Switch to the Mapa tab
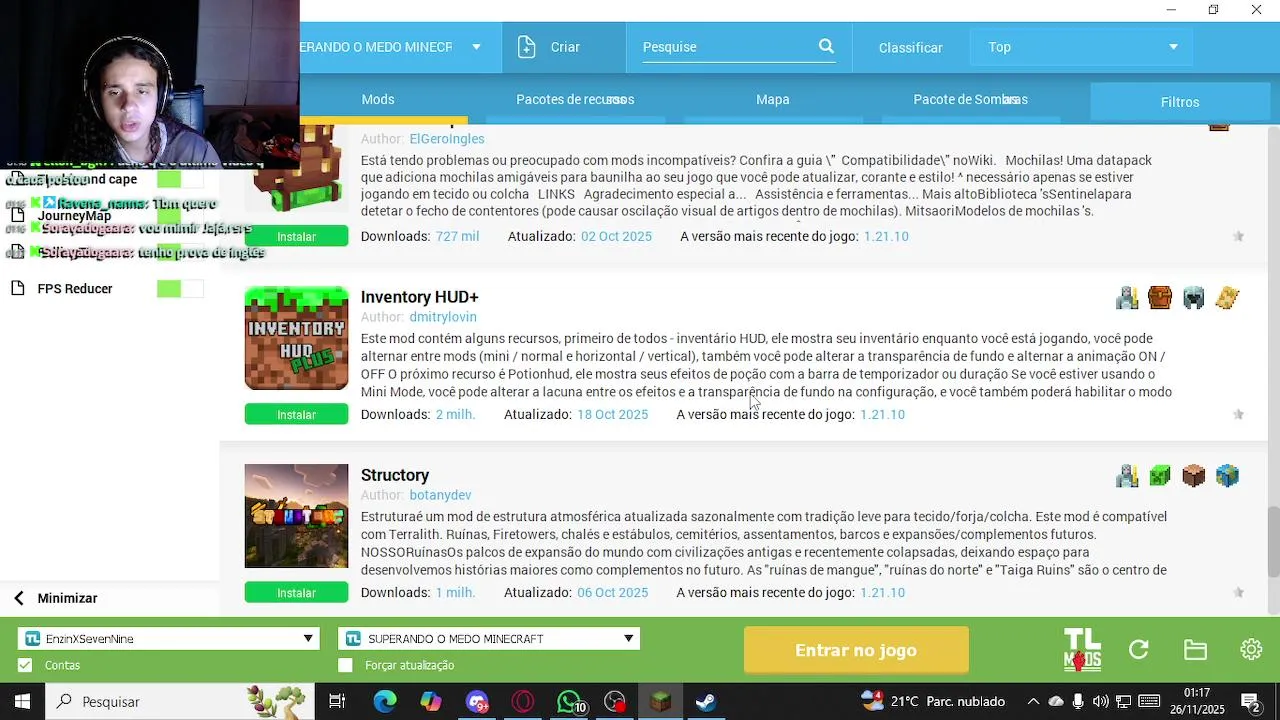The width and height of the screenshot is (1280, 720). (773, 99)
